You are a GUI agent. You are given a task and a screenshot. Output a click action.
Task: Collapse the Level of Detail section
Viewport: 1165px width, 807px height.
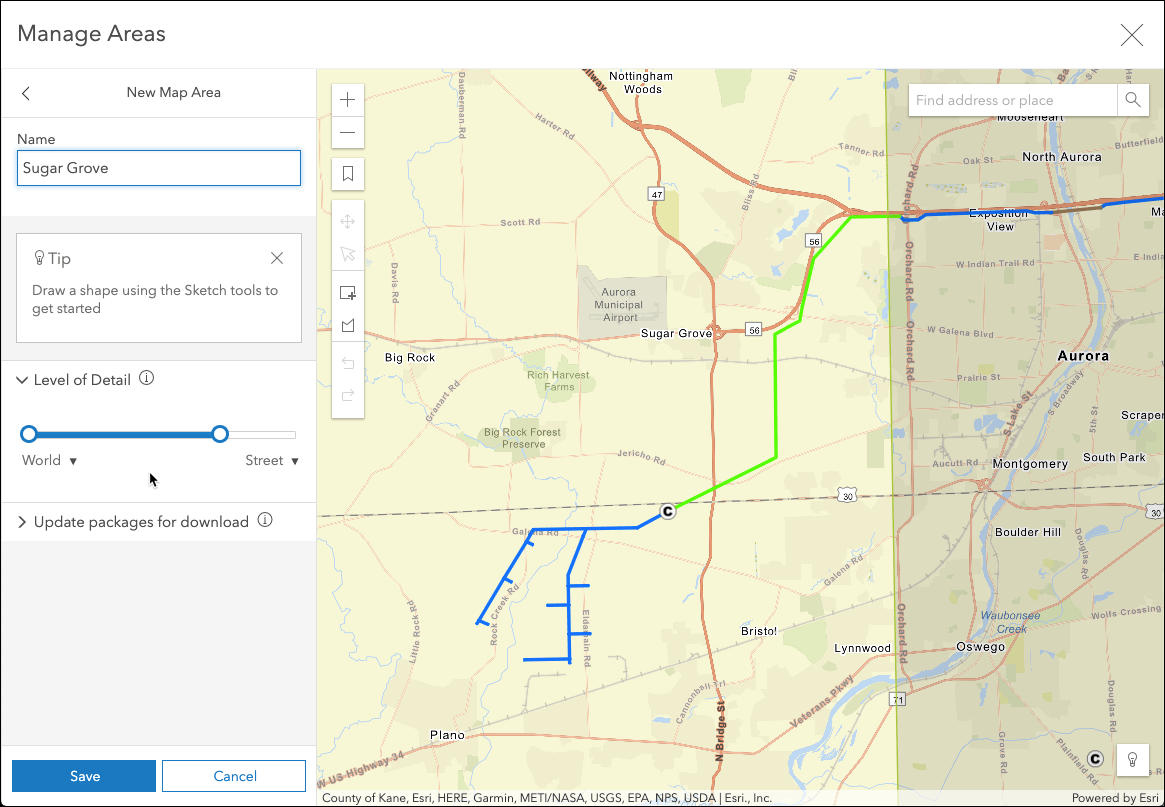pos(22,380)
